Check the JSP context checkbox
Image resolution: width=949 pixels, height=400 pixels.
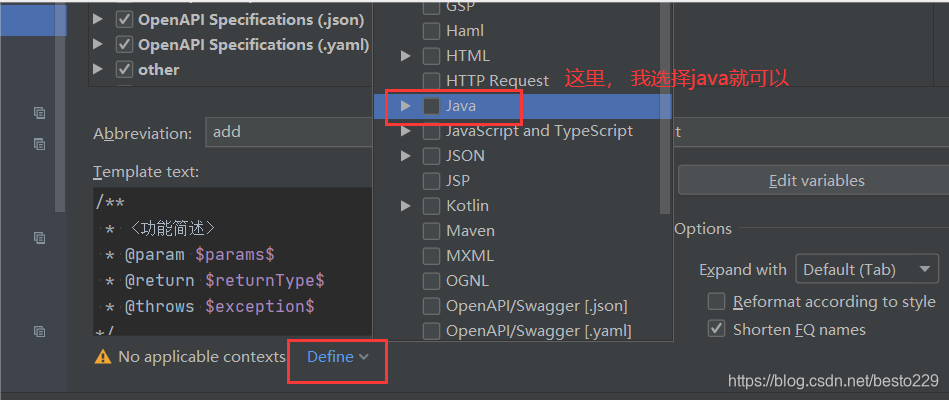(431, 181)
